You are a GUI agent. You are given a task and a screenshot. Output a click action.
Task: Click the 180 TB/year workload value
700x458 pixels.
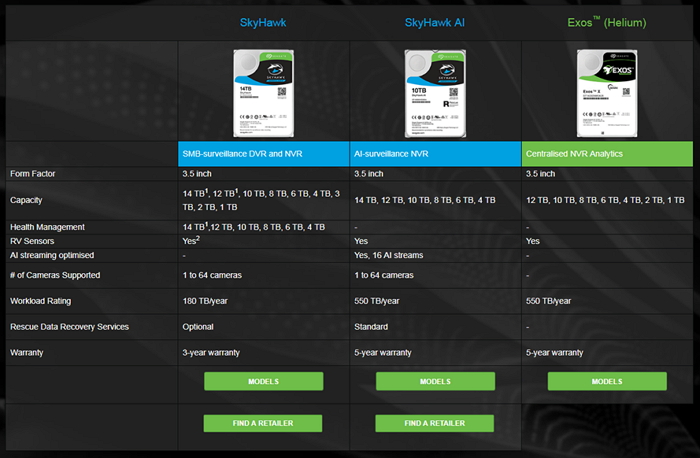(205, 301)
